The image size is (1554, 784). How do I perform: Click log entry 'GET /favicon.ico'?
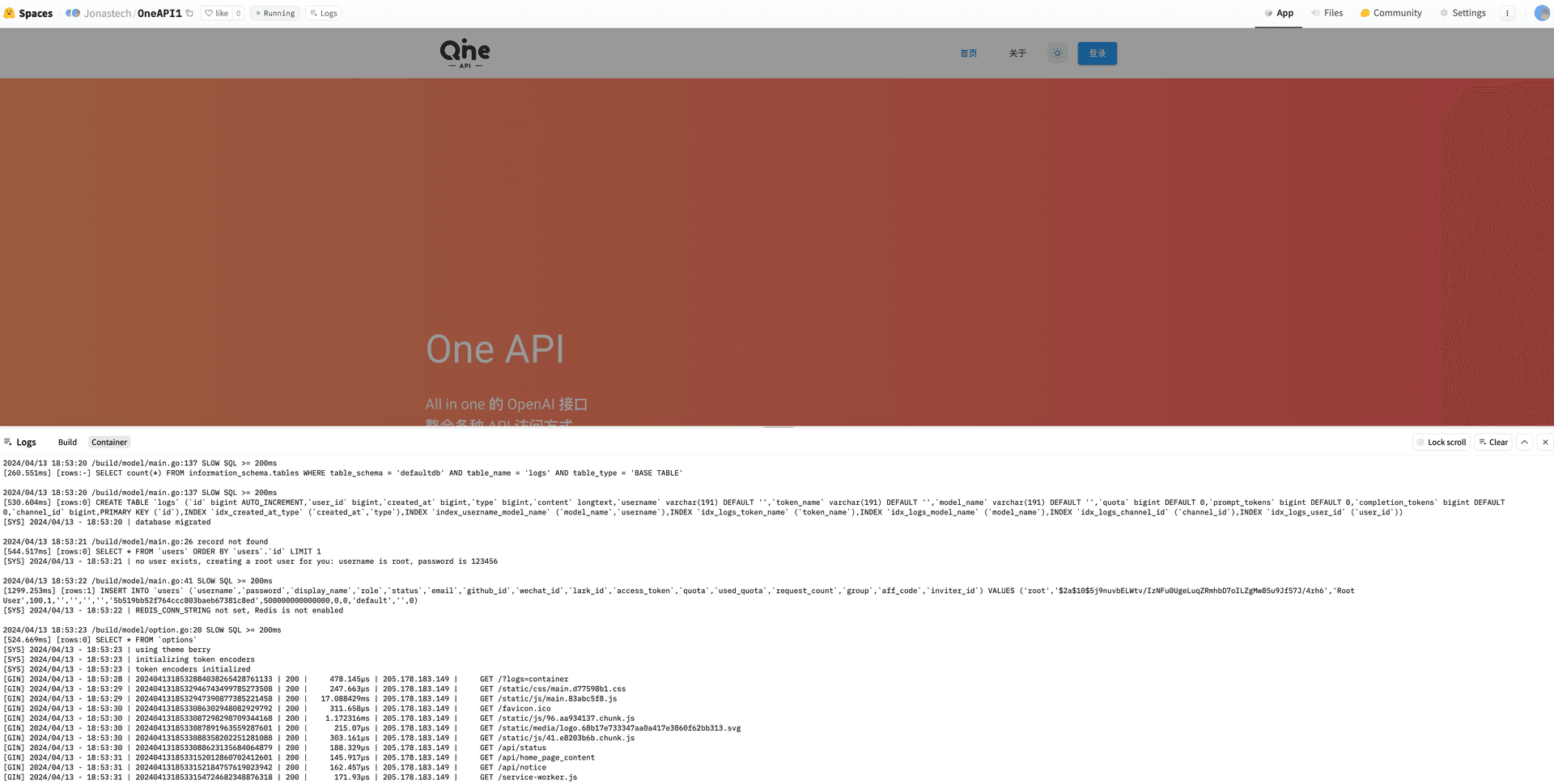click(x=277, y=709)
